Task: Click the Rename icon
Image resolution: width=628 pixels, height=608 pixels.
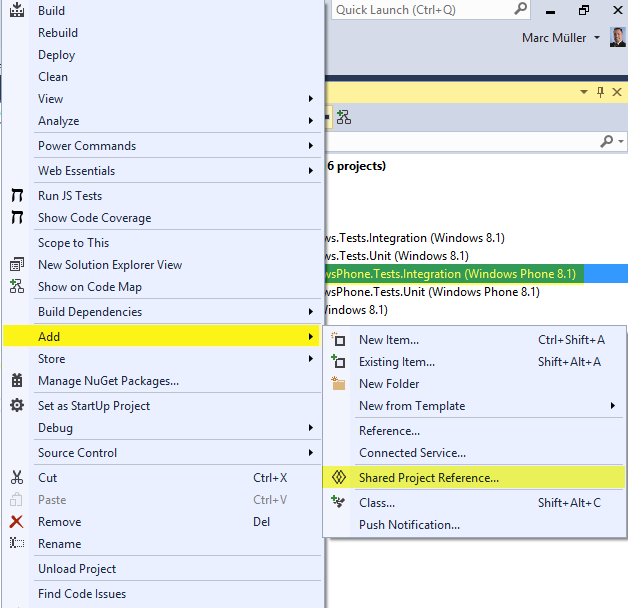Action: (x=17, y=543)
